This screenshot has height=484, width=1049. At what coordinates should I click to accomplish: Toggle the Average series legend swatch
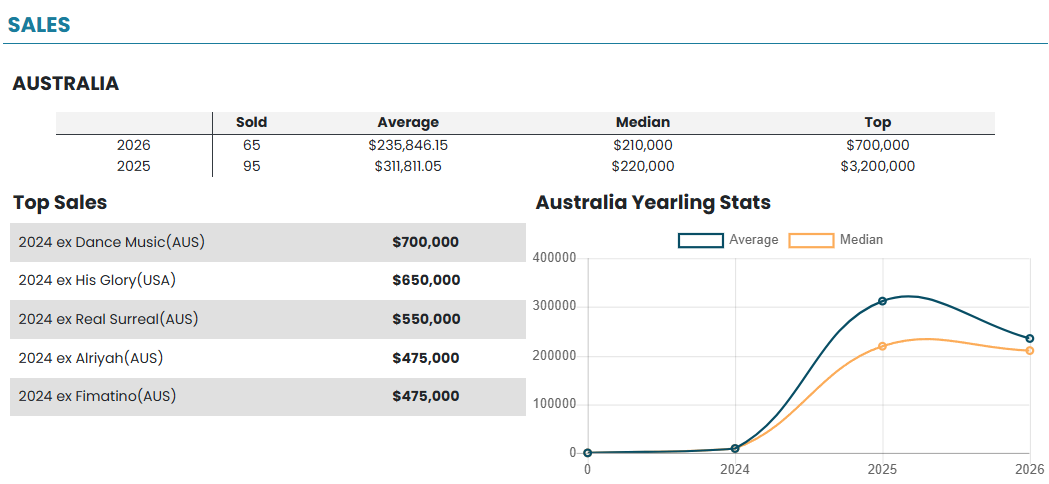[700, 240]
